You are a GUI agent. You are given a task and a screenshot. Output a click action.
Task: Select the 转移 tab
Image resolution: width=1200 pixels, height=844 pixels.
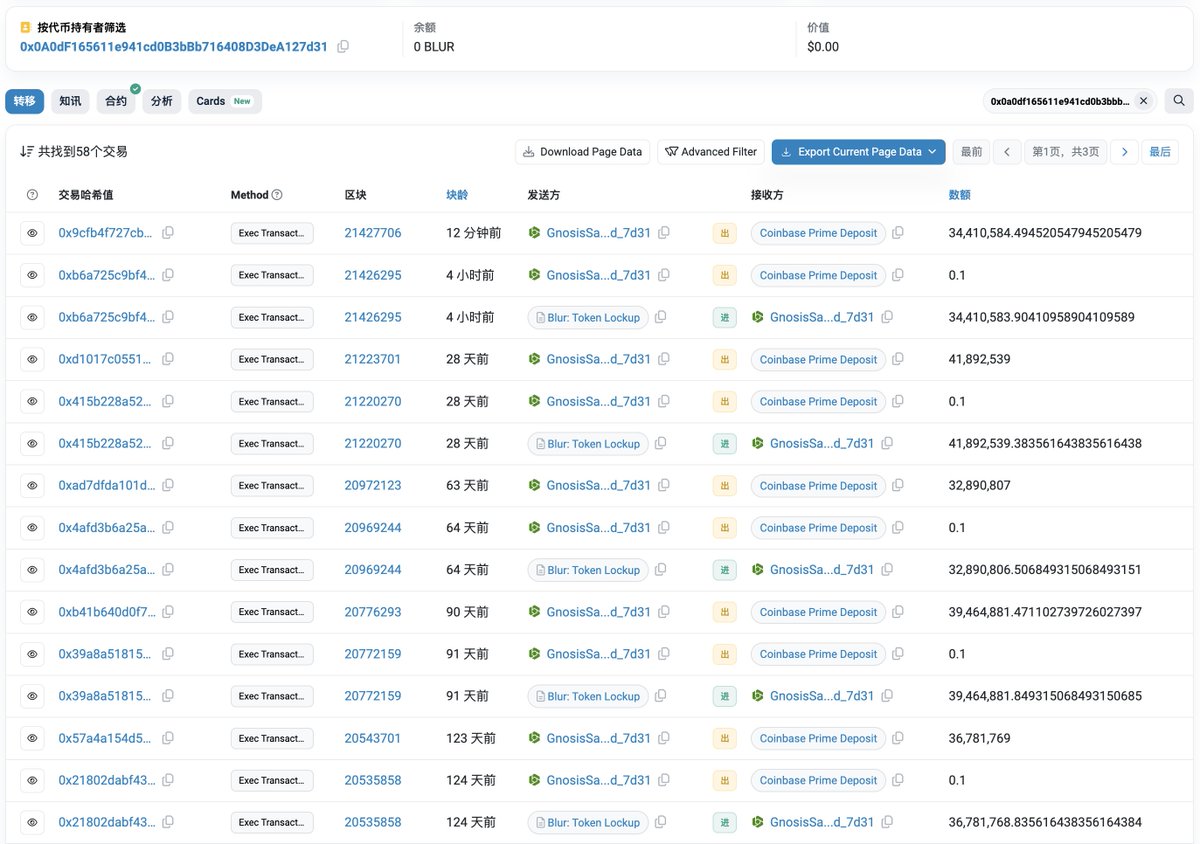[x=25, y=101]
